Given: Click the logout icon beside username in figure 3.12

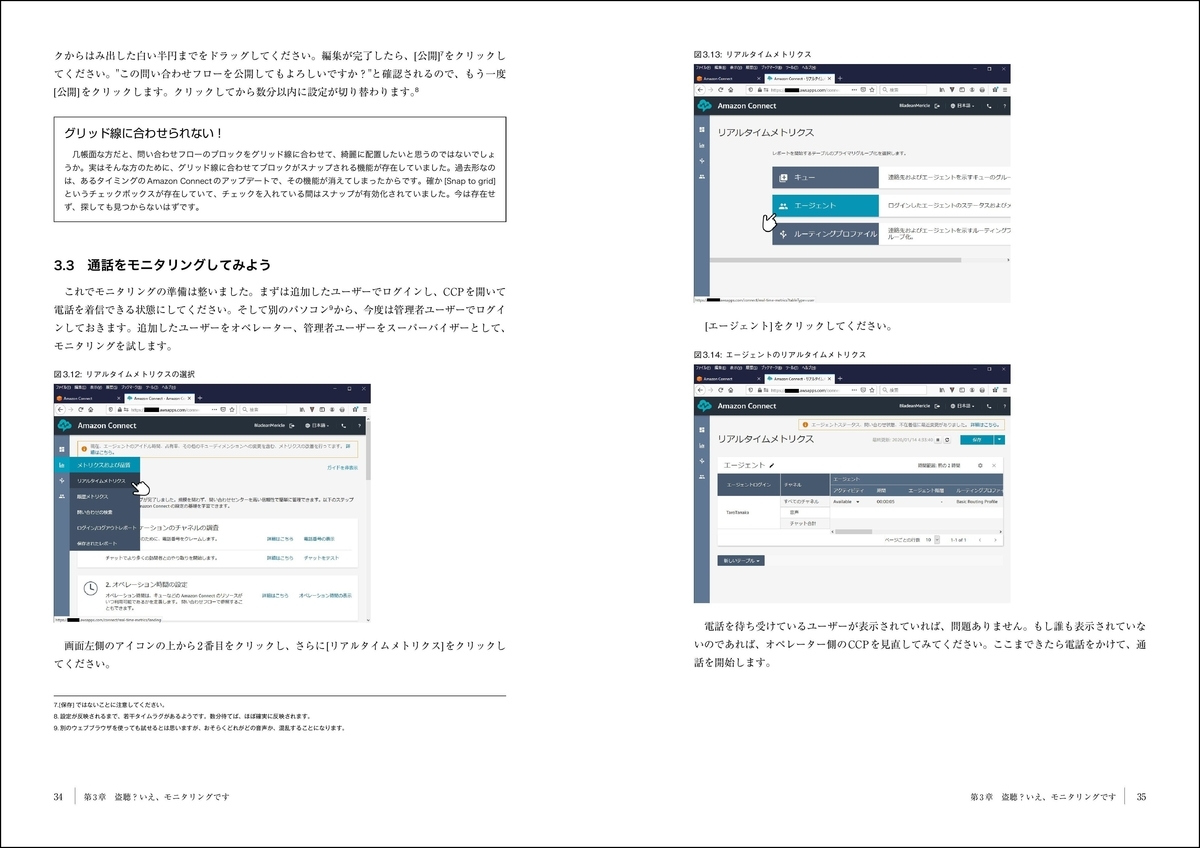Looking at the screenshot, I should [292, 425].
